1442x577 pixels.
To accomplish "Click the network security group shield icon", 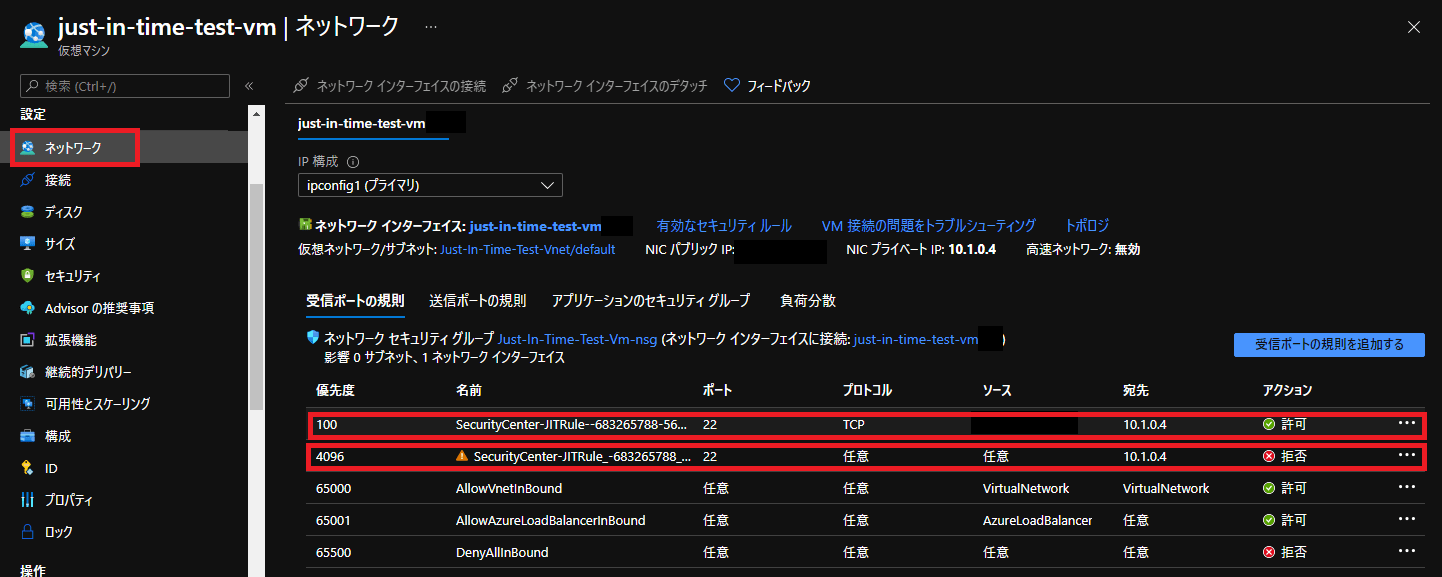I will point(313,339).
